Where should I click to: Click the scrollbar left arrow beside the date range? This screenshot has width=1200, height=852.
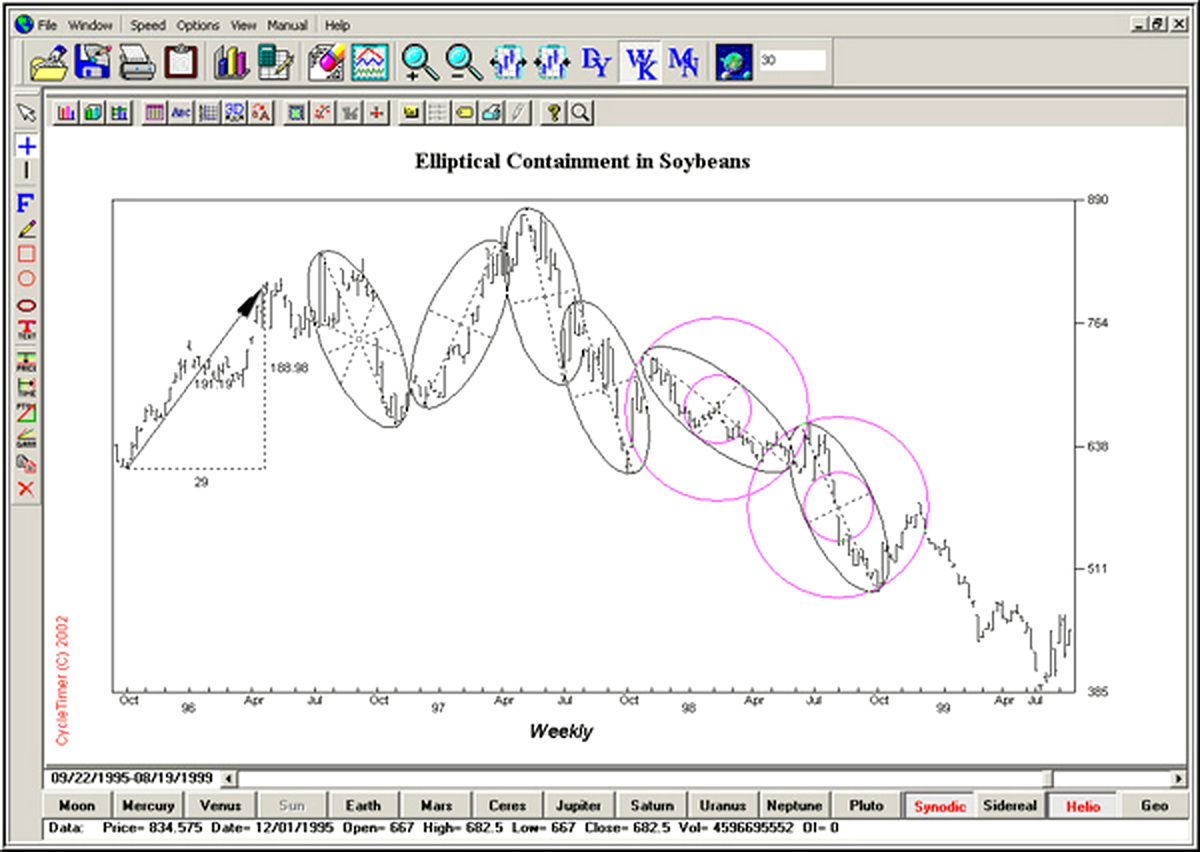[x=229, y=778]
